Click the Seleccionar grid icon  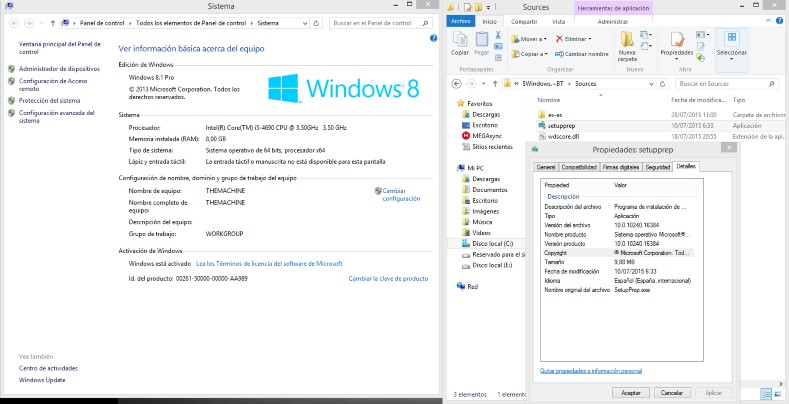click(x=732, y=37)
